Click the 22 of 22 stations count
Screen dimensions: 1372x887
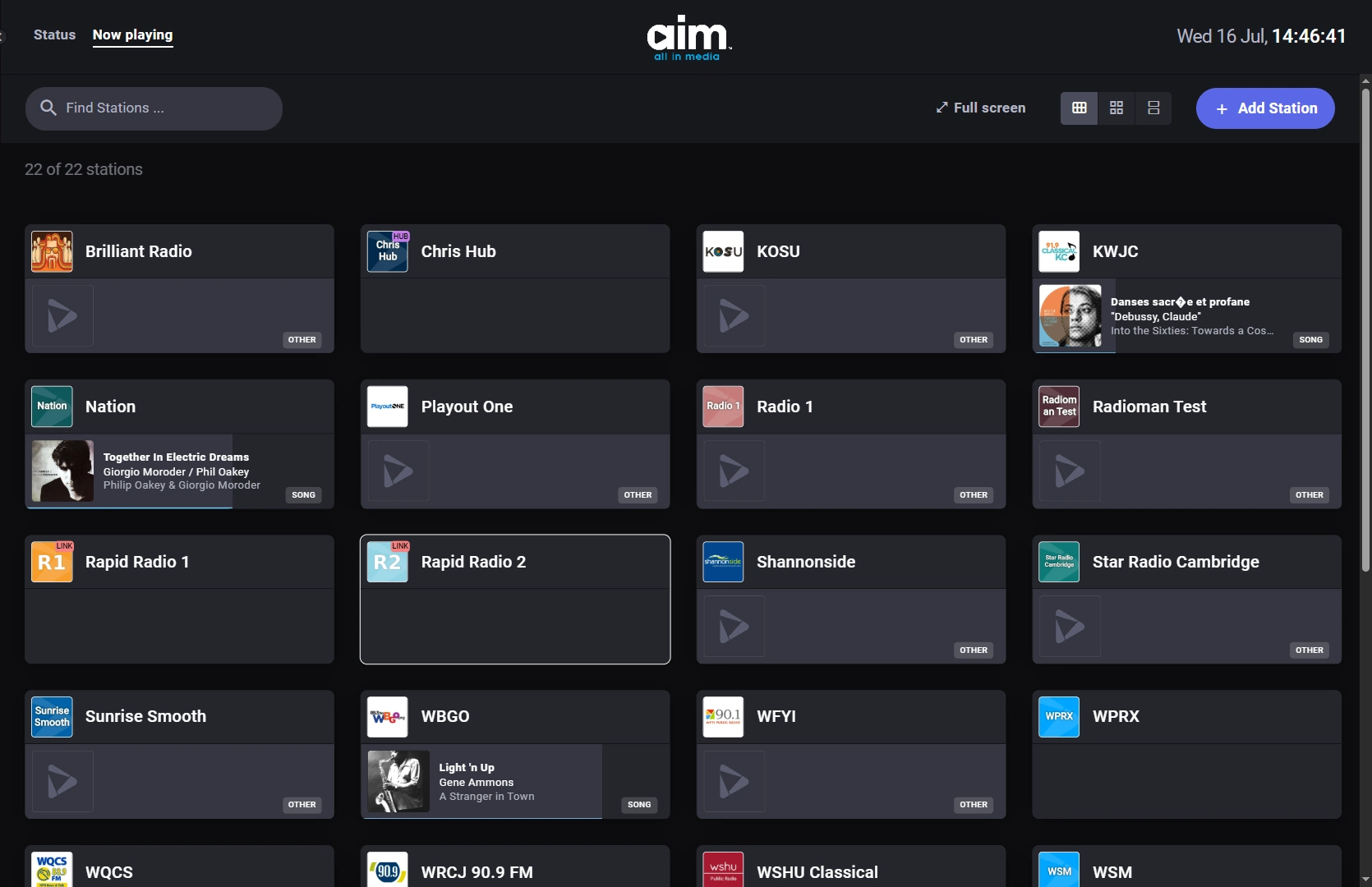tap(84, 169)
